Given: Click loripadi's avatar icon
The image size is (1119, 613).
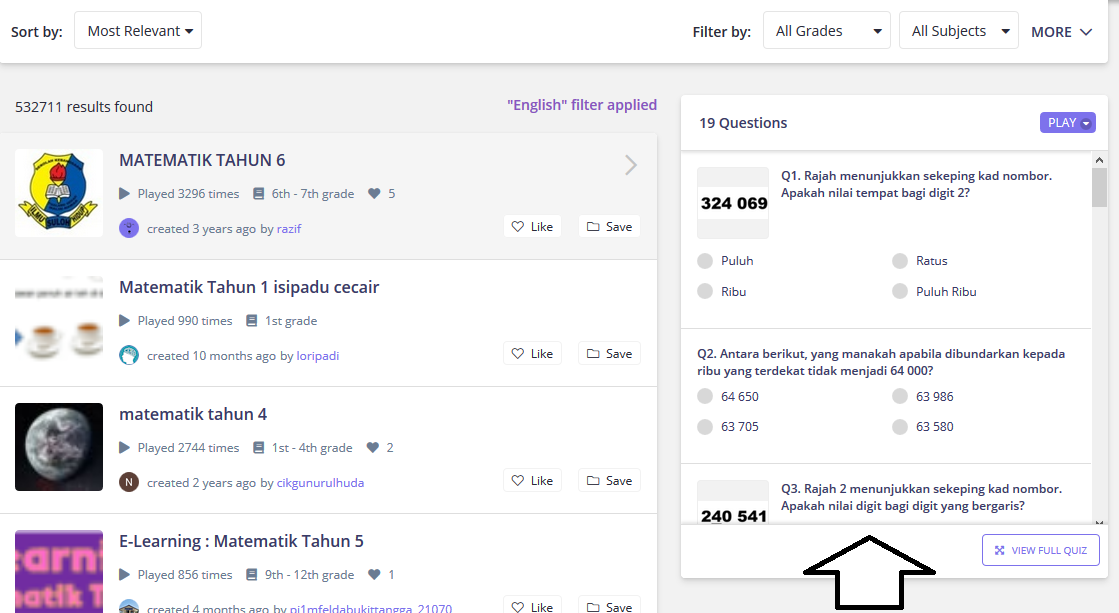Looking at the screenshot, I should [x=128, y=355].
